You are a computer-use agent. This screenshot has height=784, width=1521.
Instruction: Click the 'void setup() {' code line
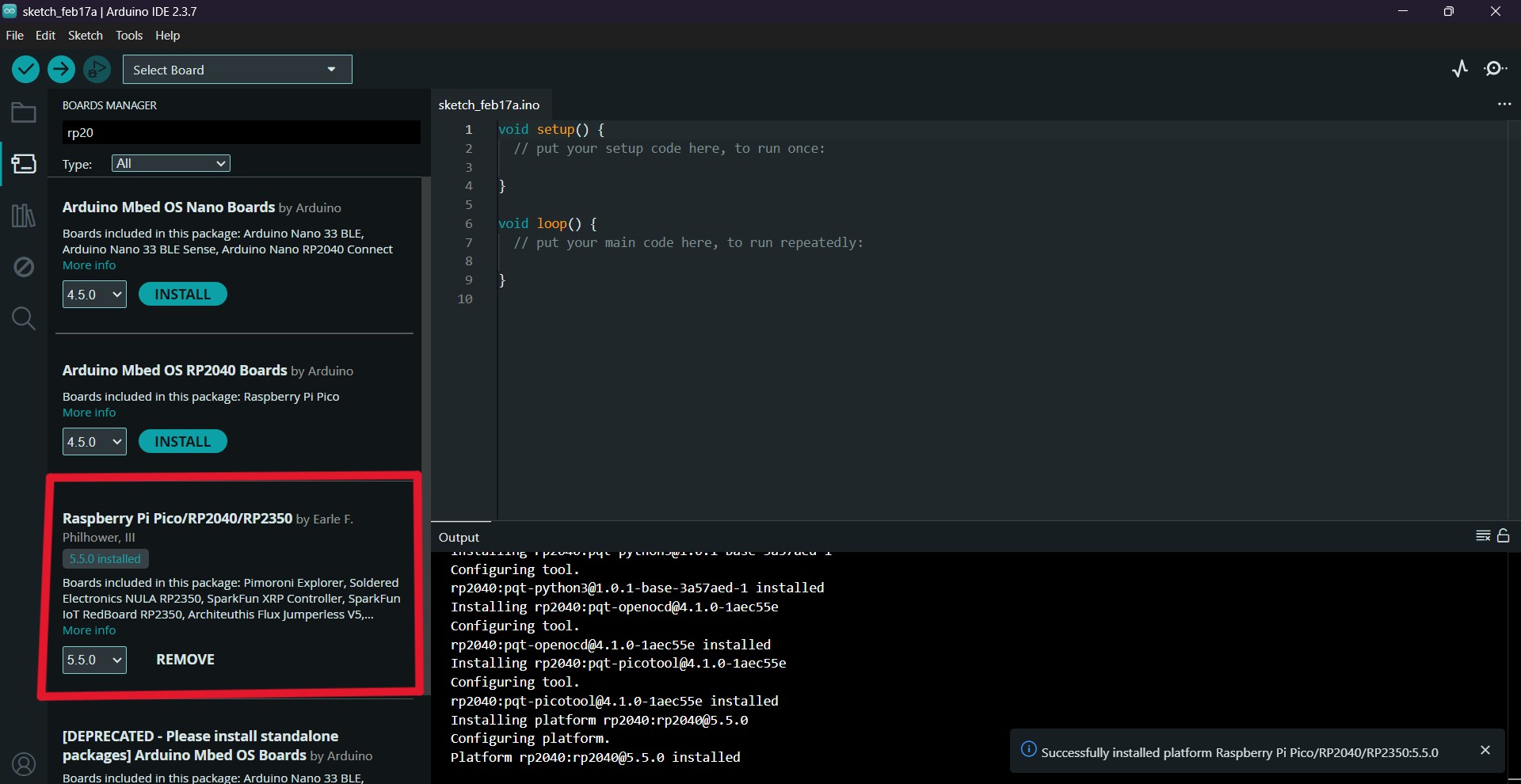(x=551, y=129)
